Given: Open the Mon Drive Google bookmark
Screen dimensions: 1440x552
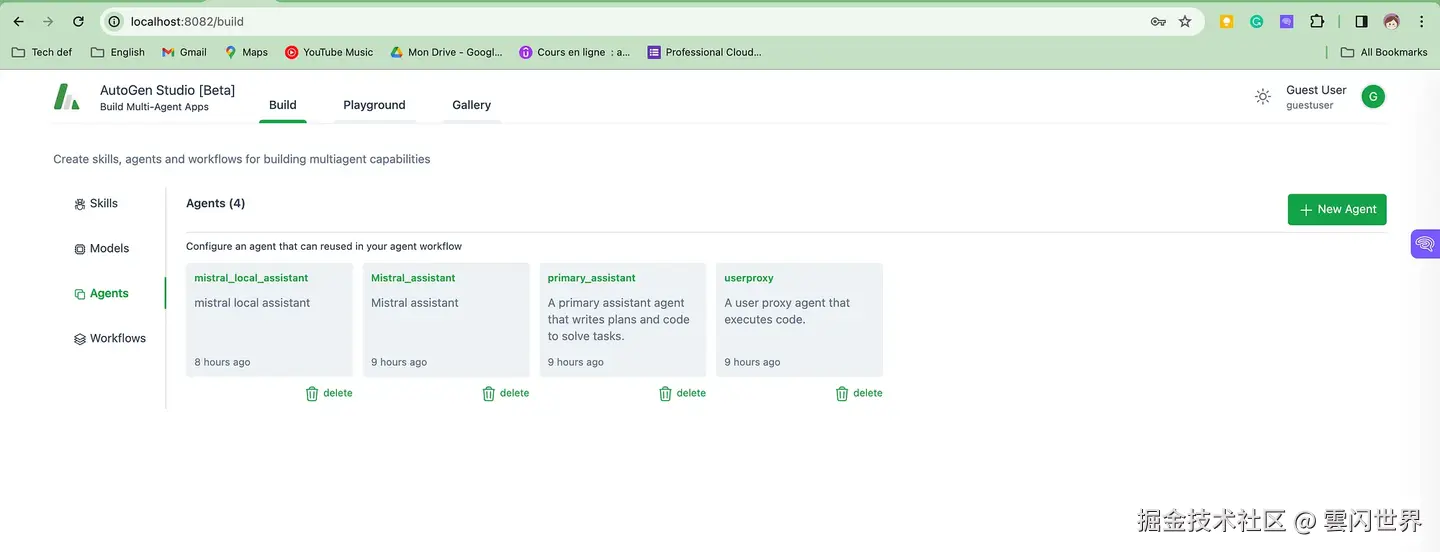Looking at the screenshot, I should [446, 52].
